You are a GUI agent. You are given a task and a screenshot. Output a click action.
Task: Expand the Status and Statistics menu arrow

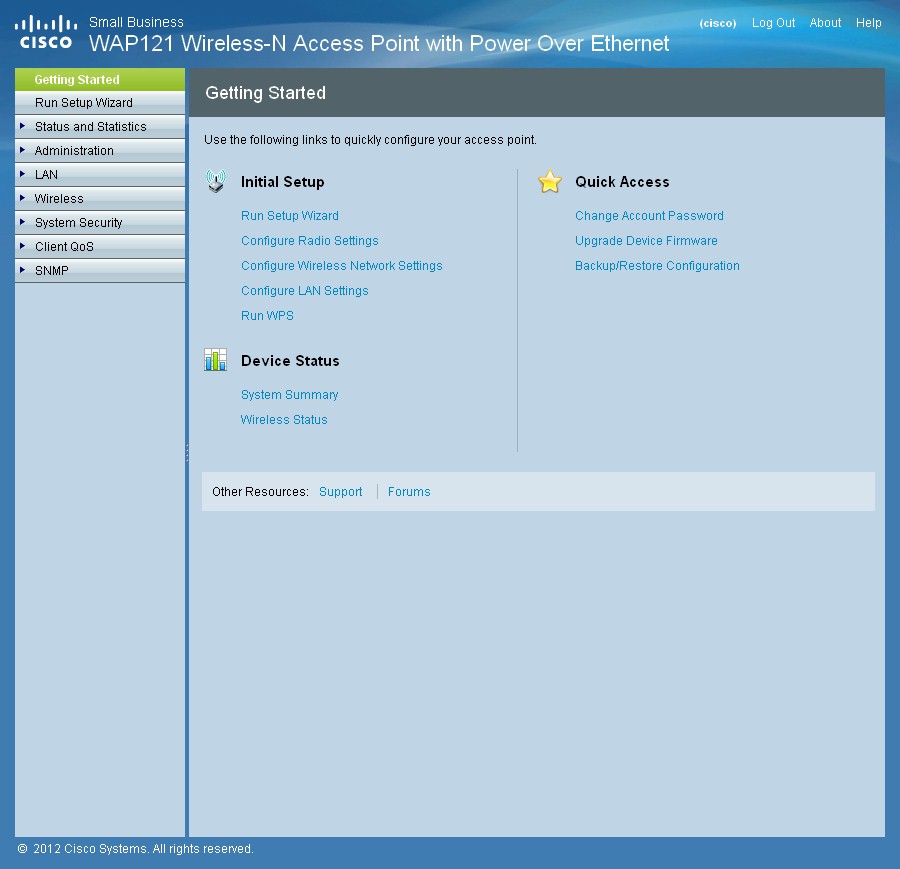pyautogui.click(x=22, y=126)
